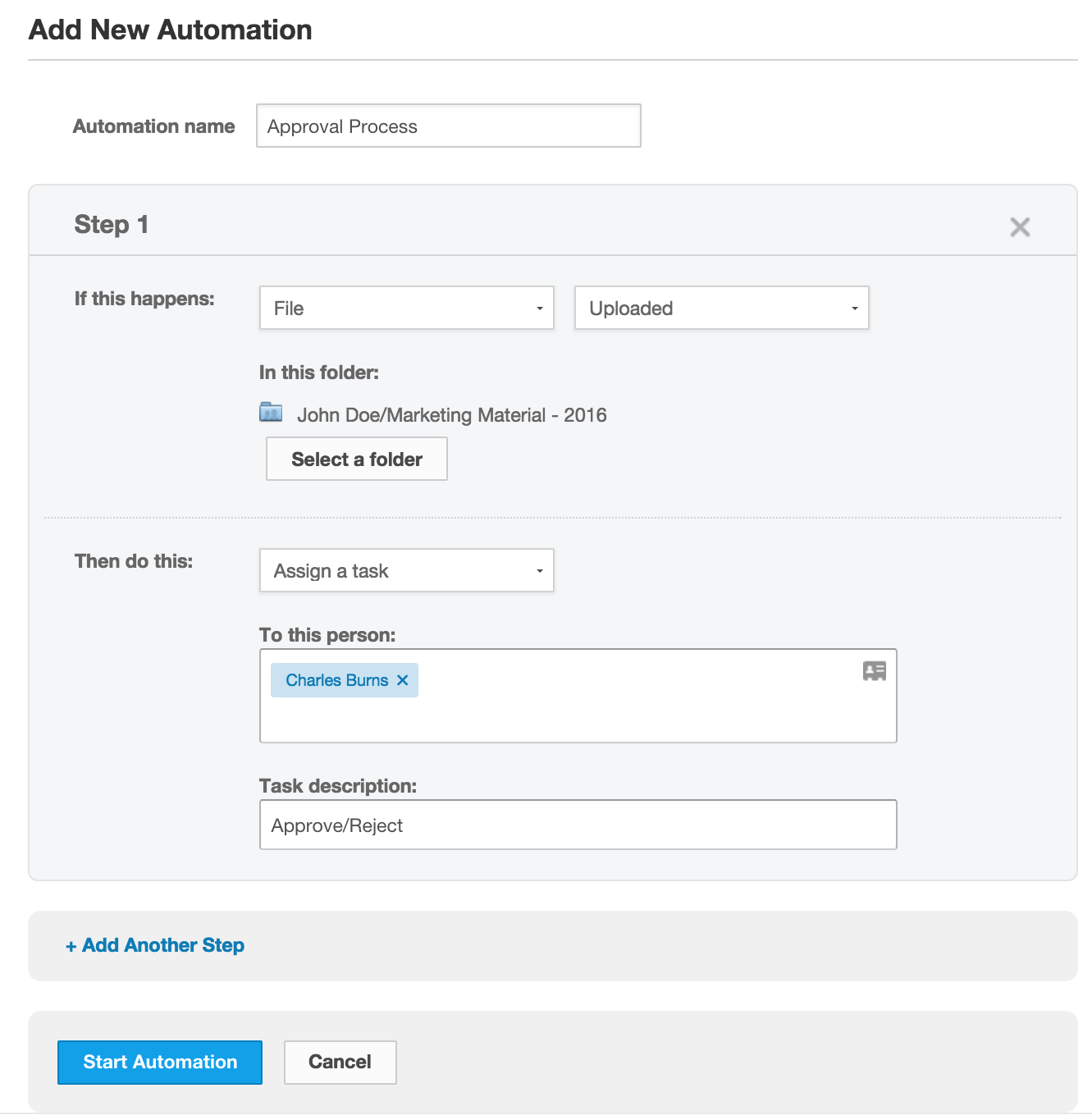Click the Add New Automation heading
The height and width of the screenshot is (1120, 1092).
click(x=171, y=30)
